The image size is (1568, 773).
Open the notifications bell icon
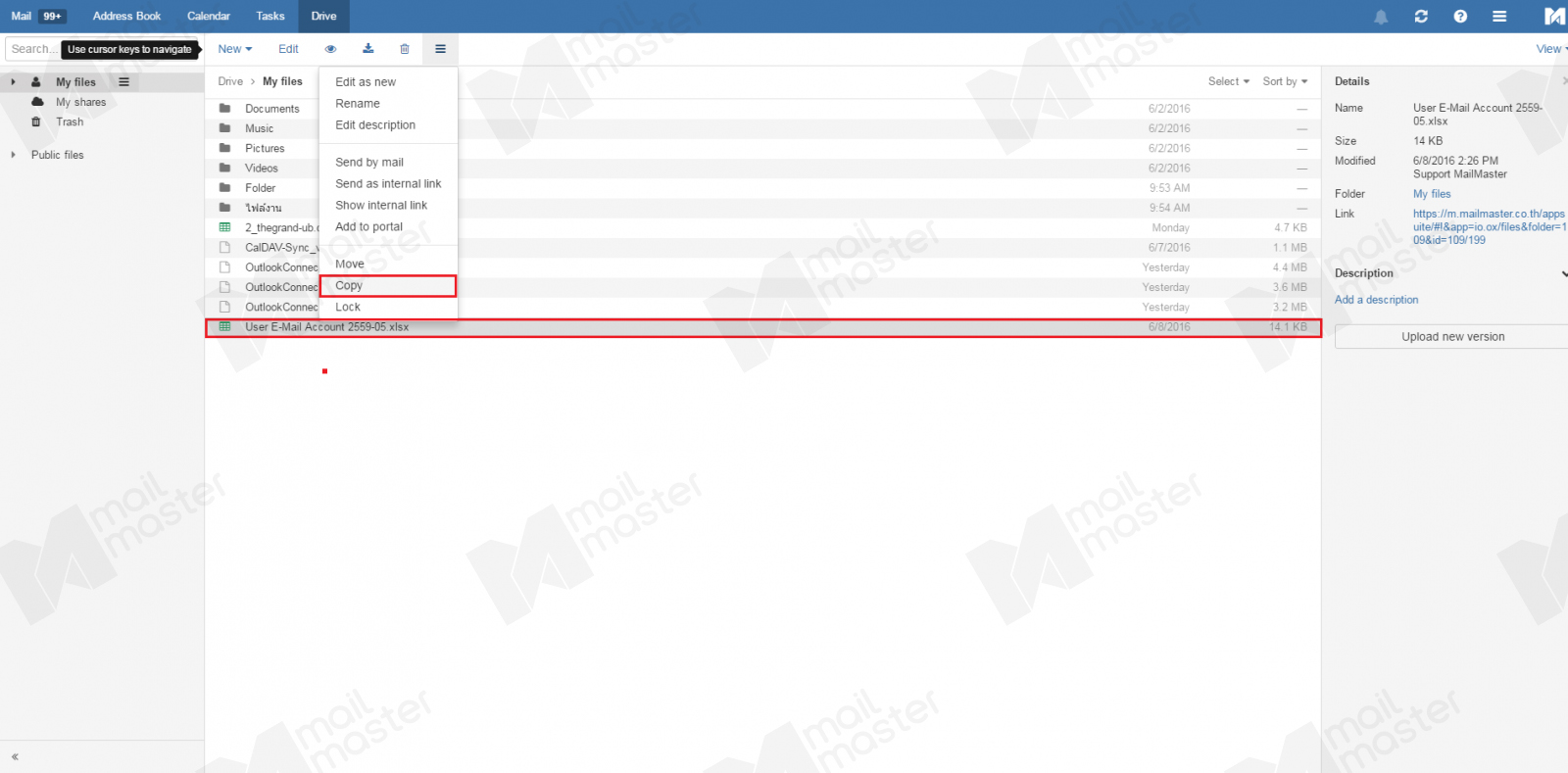point(1381,17)
